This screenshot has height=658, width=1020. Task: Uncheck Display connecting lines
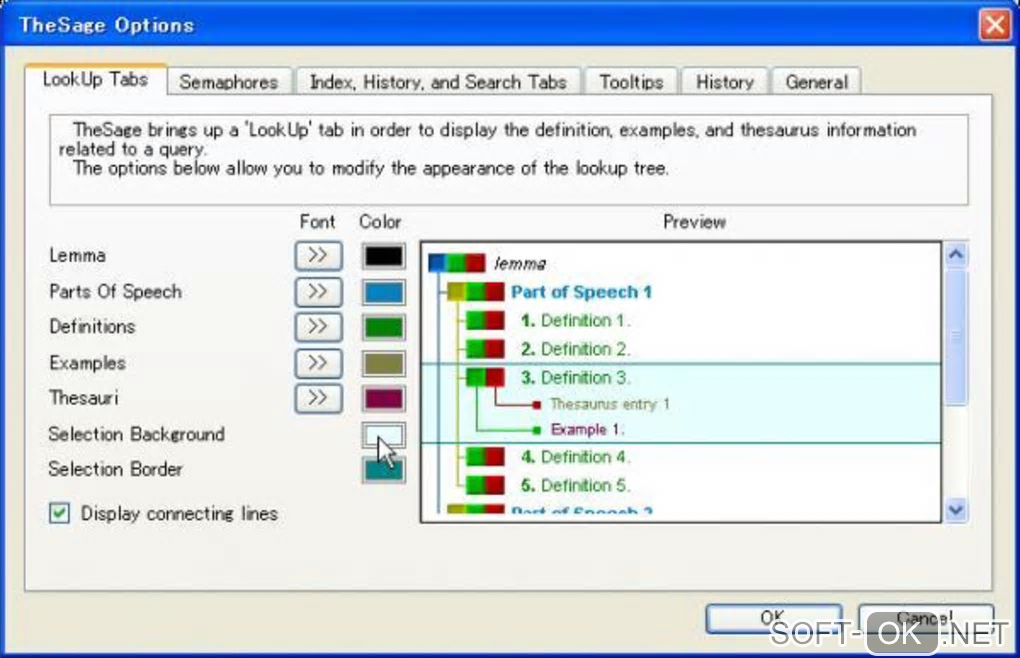pos(59,513)
